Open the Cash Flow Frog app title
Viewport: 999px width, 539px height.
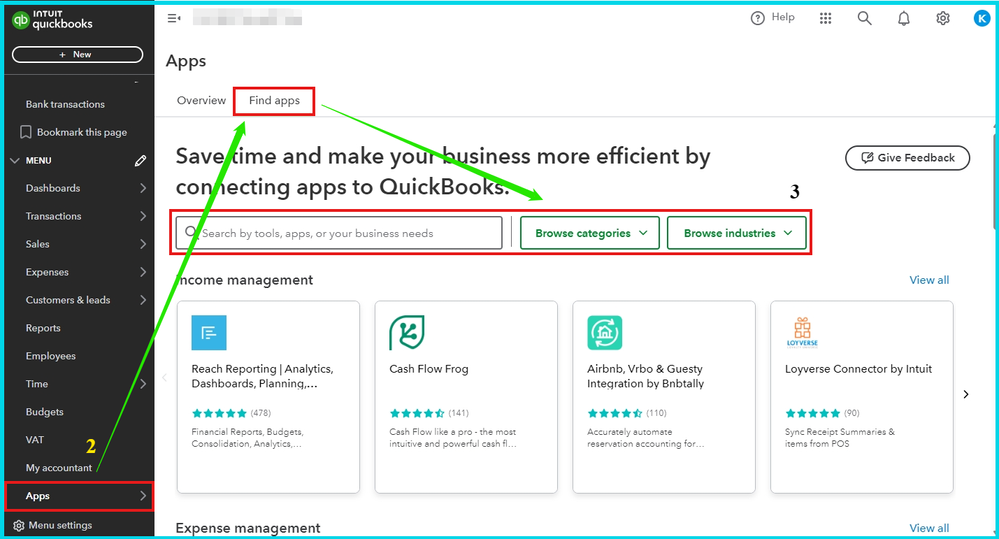pyautogui.click(x=429, y=369)
